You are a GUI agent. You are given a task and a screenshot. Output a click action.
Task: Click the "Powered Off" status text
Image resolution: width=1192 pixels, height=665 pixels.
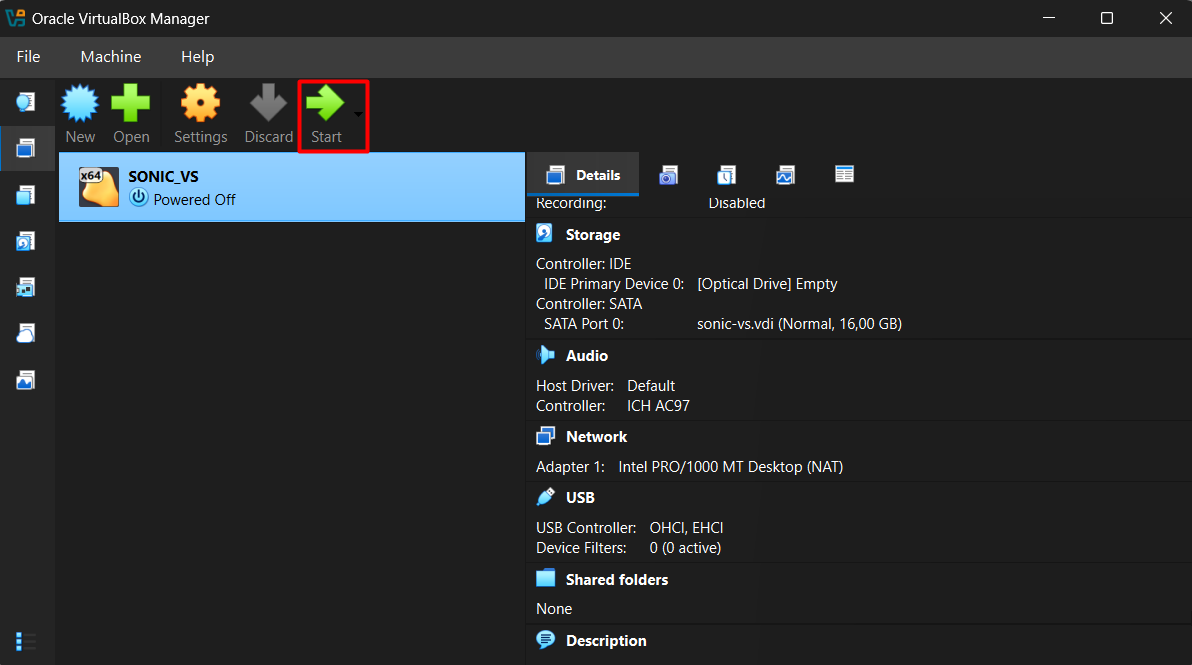click(x=194, y=200)
